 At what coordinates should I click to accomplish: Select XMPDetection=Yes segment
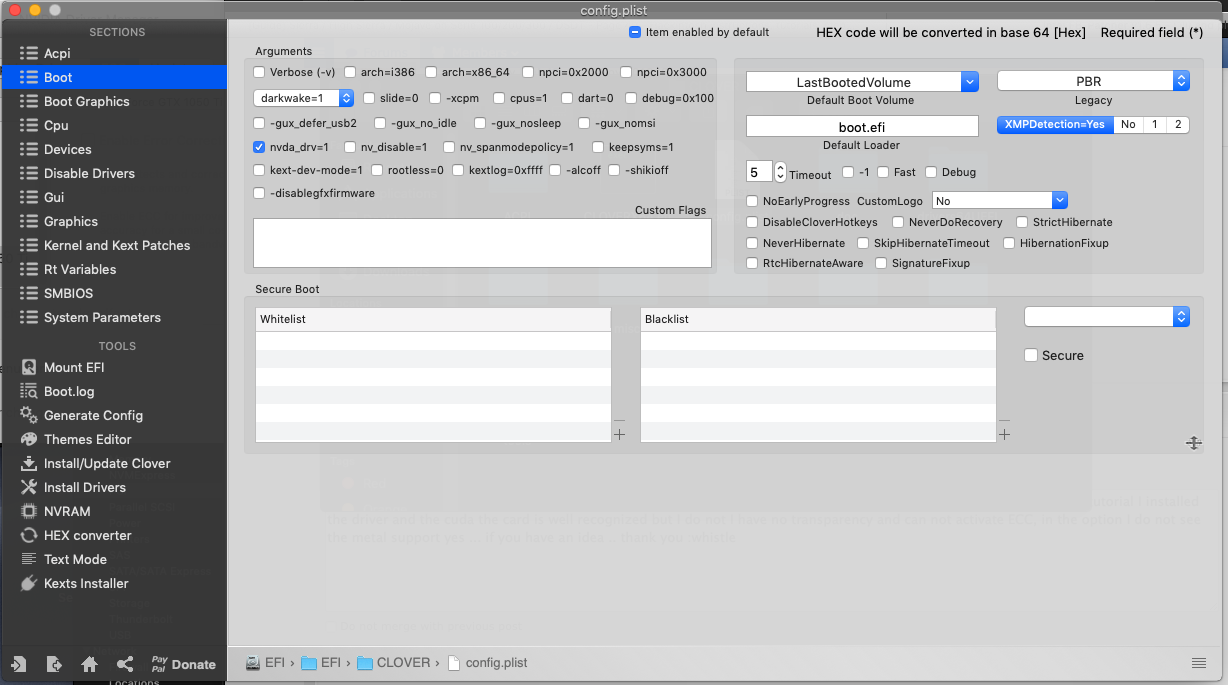coord(1054,125)
